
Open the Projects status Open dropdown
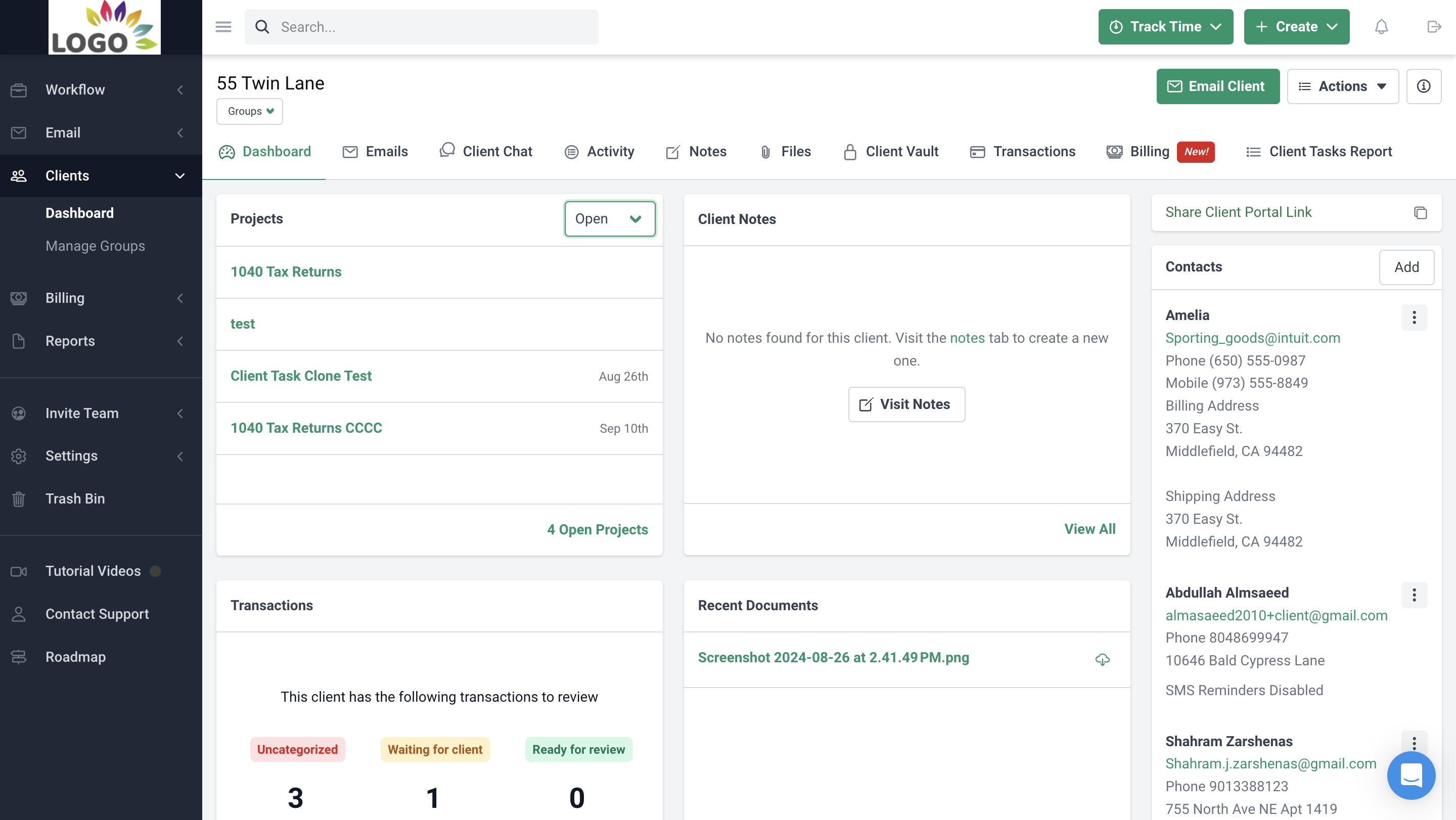click(609, 219)
